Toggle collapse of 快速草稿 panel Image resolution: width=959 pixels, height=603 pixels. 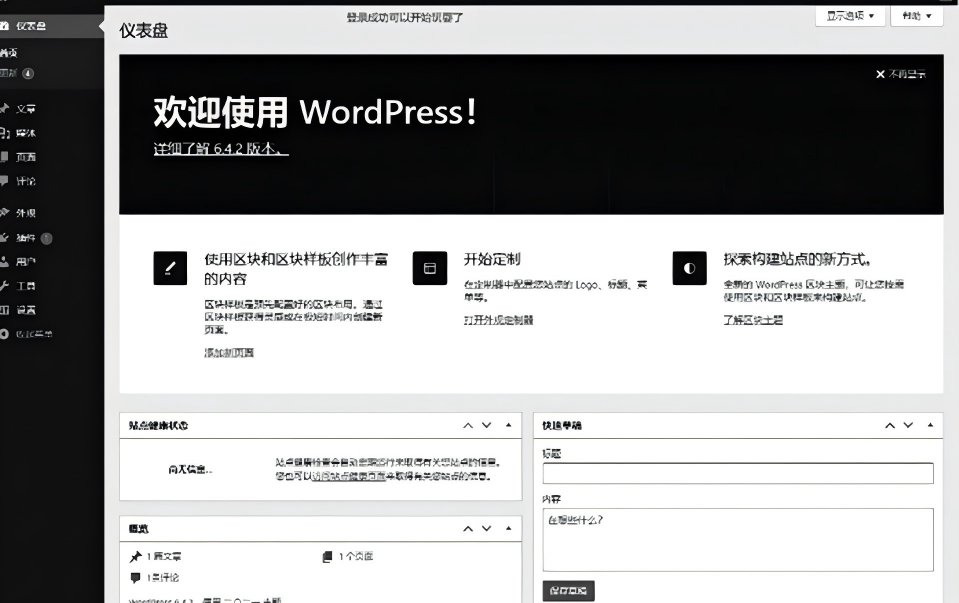click(930, 425)
